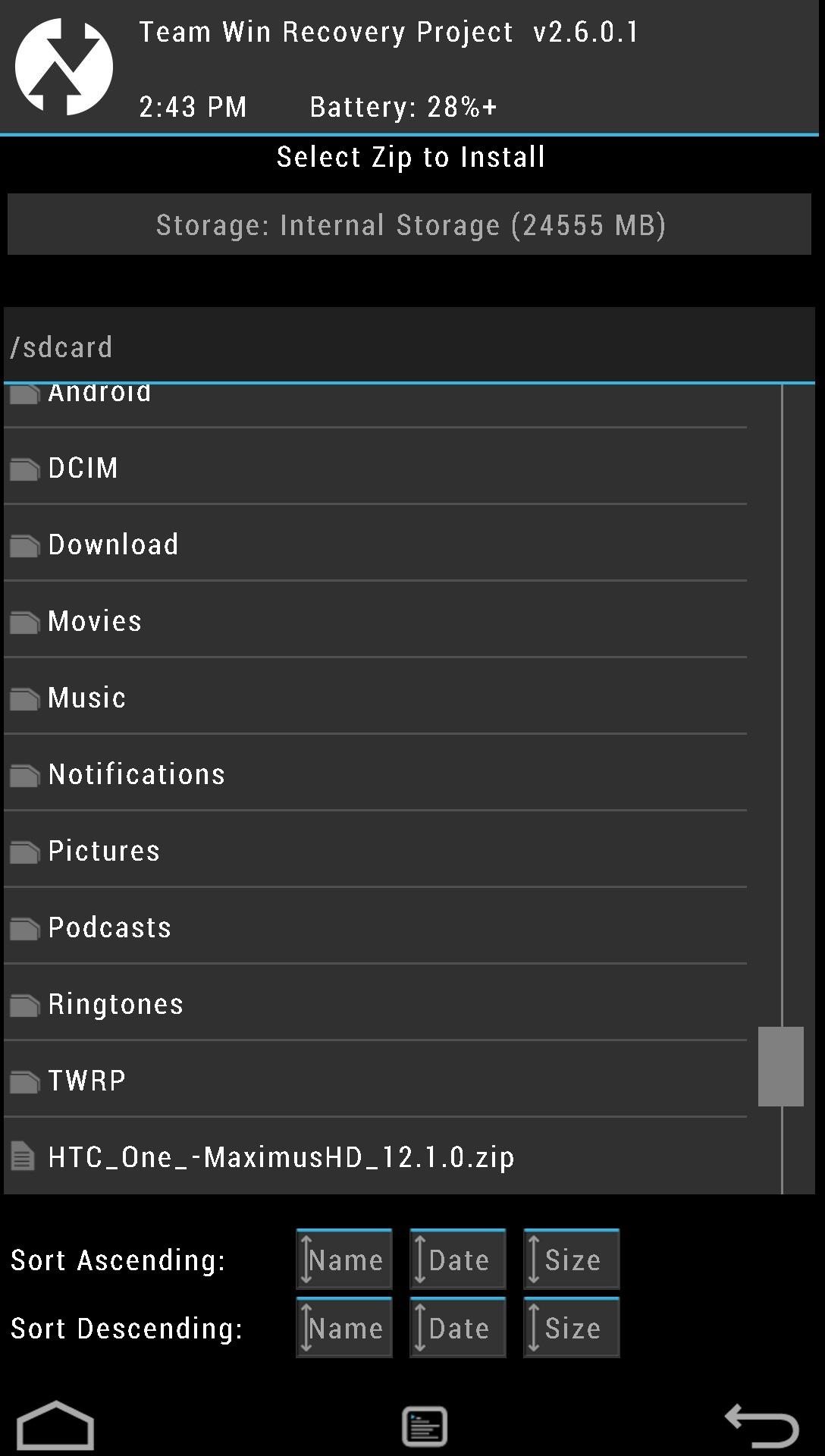Open the Download folder
The image size is (825, 1456).
[x=375, y=544]
